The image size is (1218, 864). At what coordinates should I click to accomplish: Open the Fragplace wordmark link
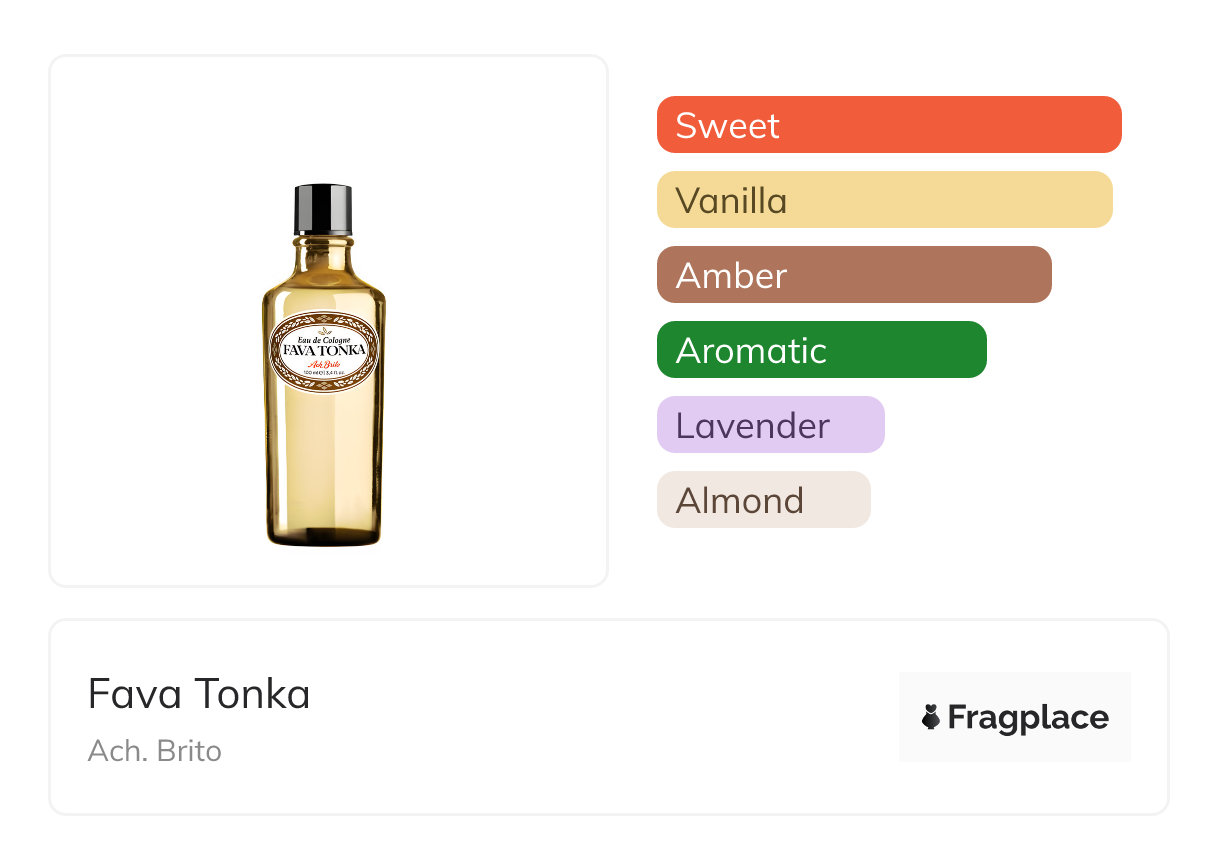[x=1028, y=717]
